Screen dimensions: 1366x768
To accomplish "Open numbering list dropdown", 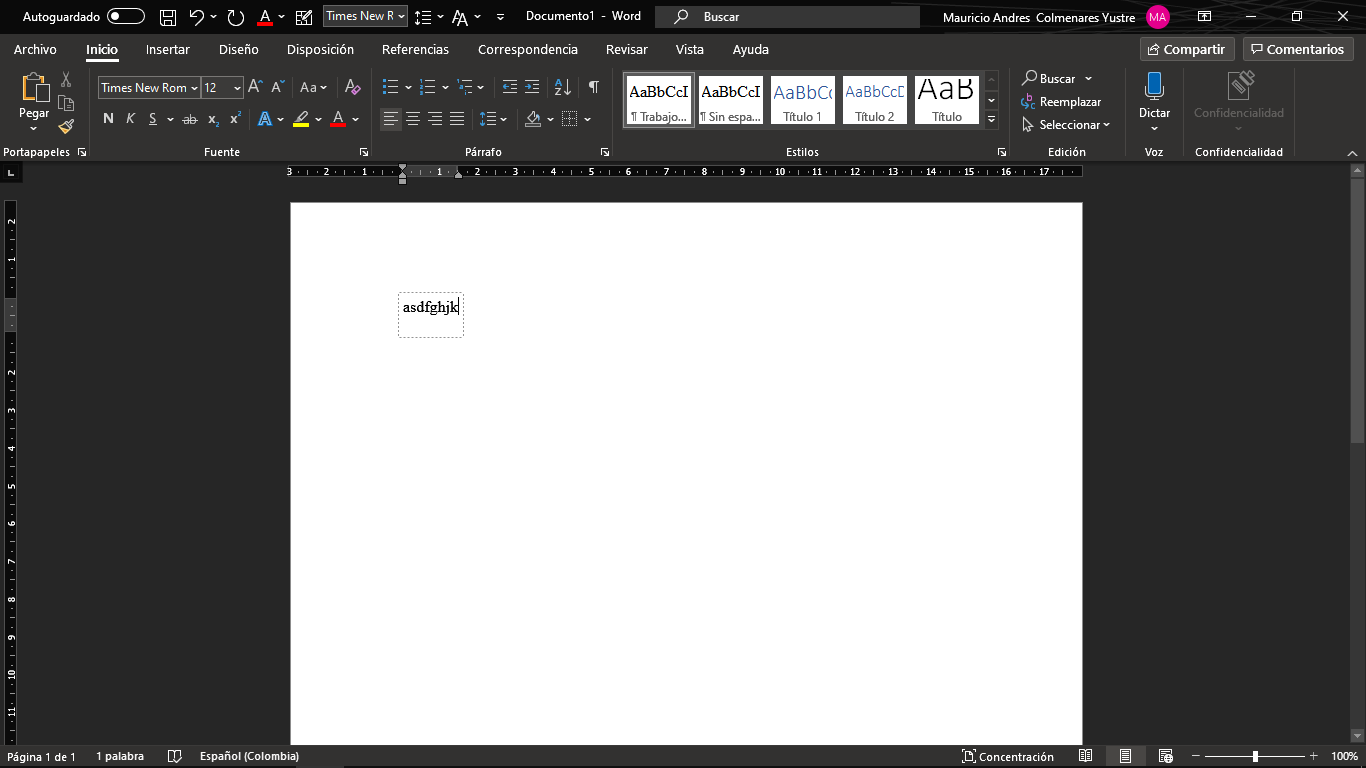I will [x=445, y=87].
